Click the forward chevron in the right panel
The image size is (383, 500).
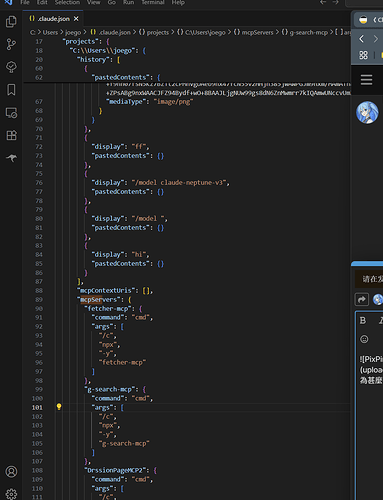376,39
